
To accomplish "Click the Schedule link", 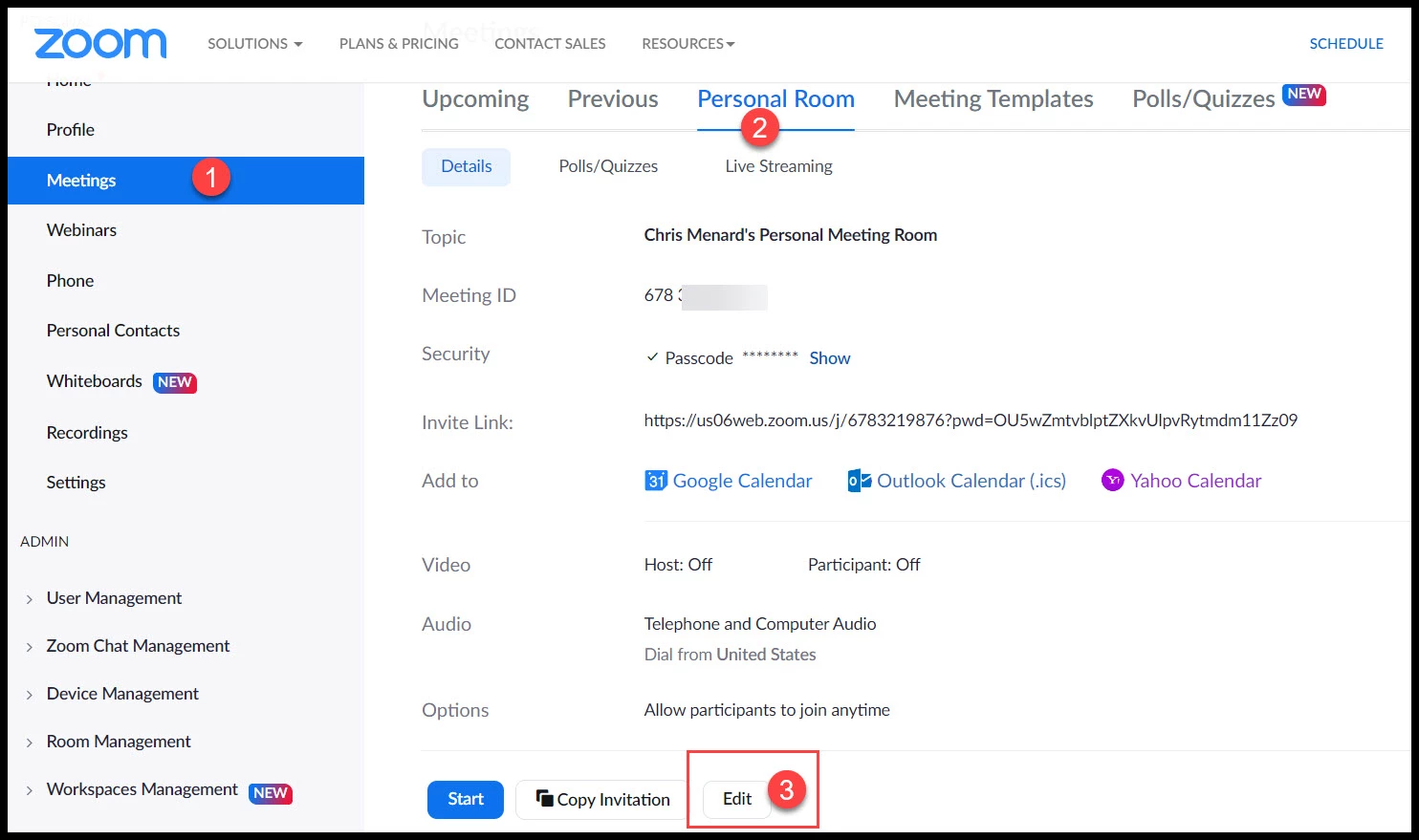I will pos(1346,44).
